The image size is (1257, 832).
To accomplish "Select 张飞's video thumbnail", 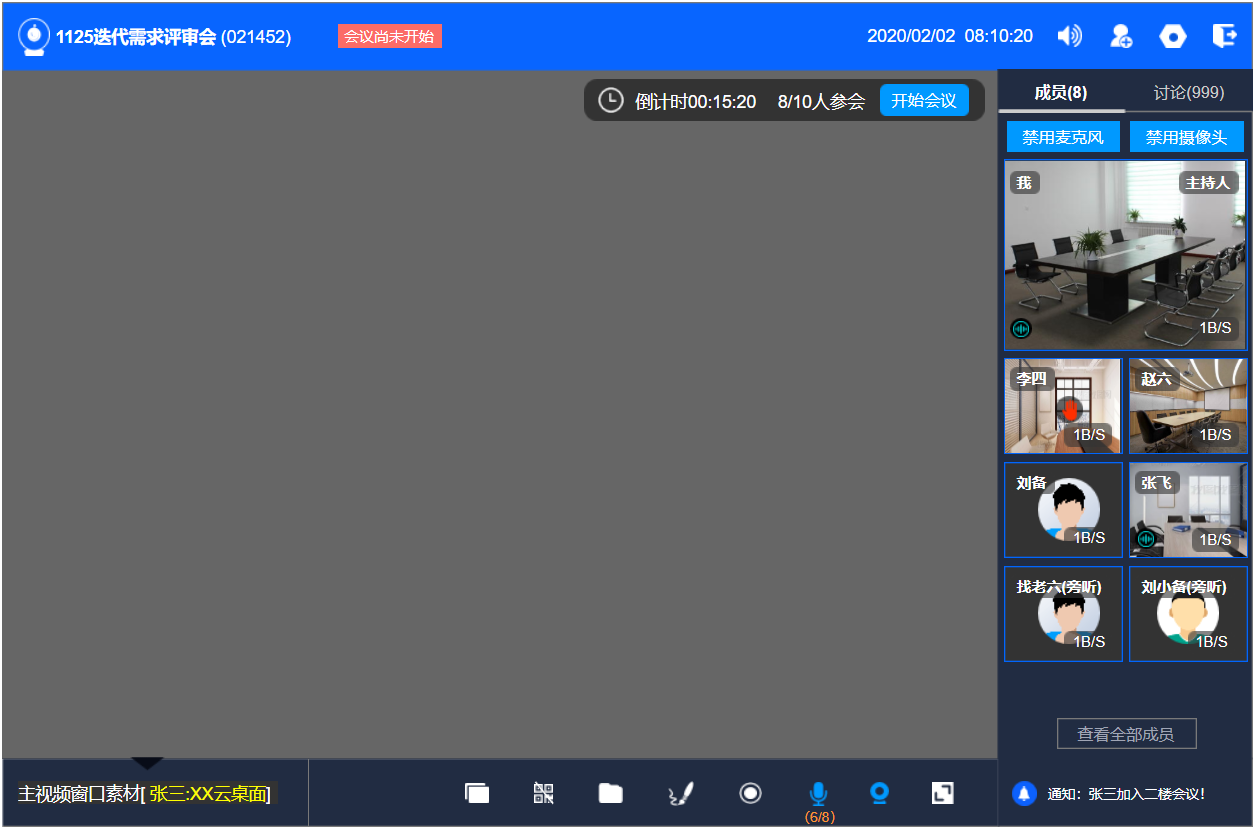I will pyautogui.click(x=1188, y=510).
